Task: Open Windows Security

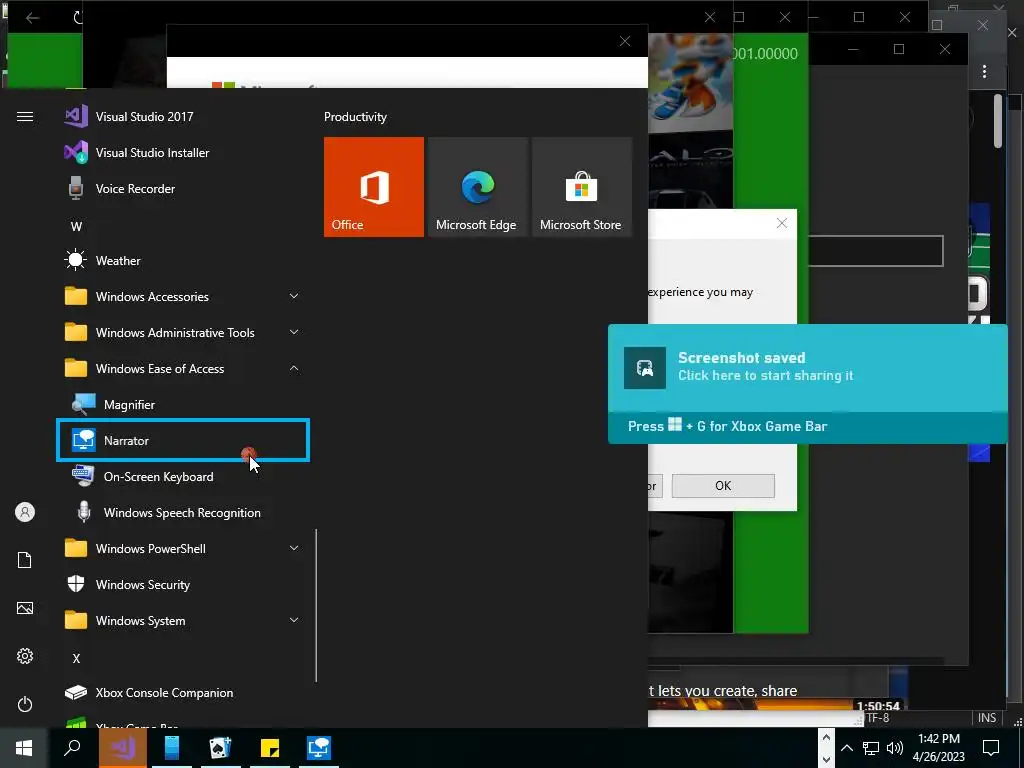Action: (x=183, y=584)
